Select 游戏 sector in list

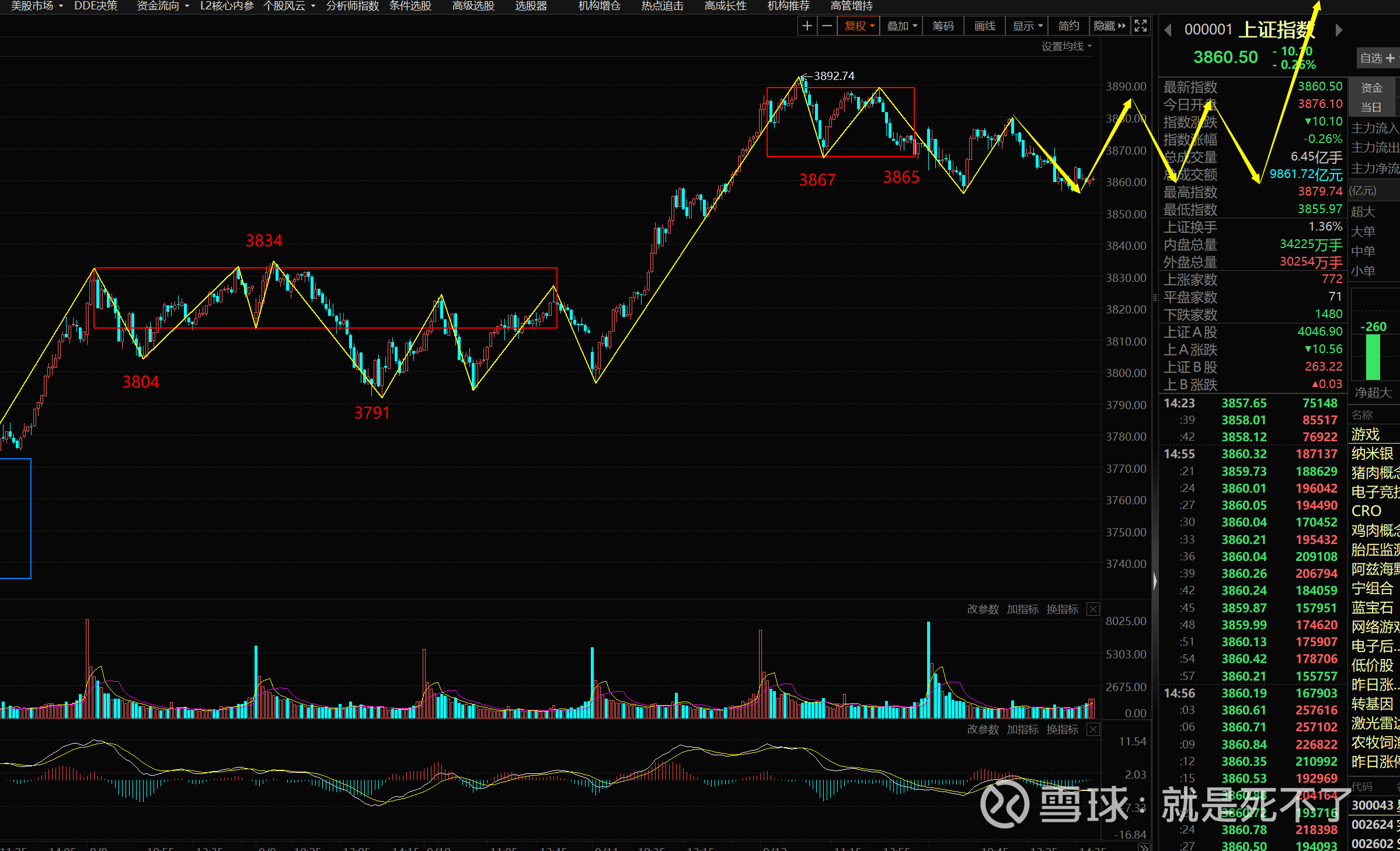(x=1366, y=434)
